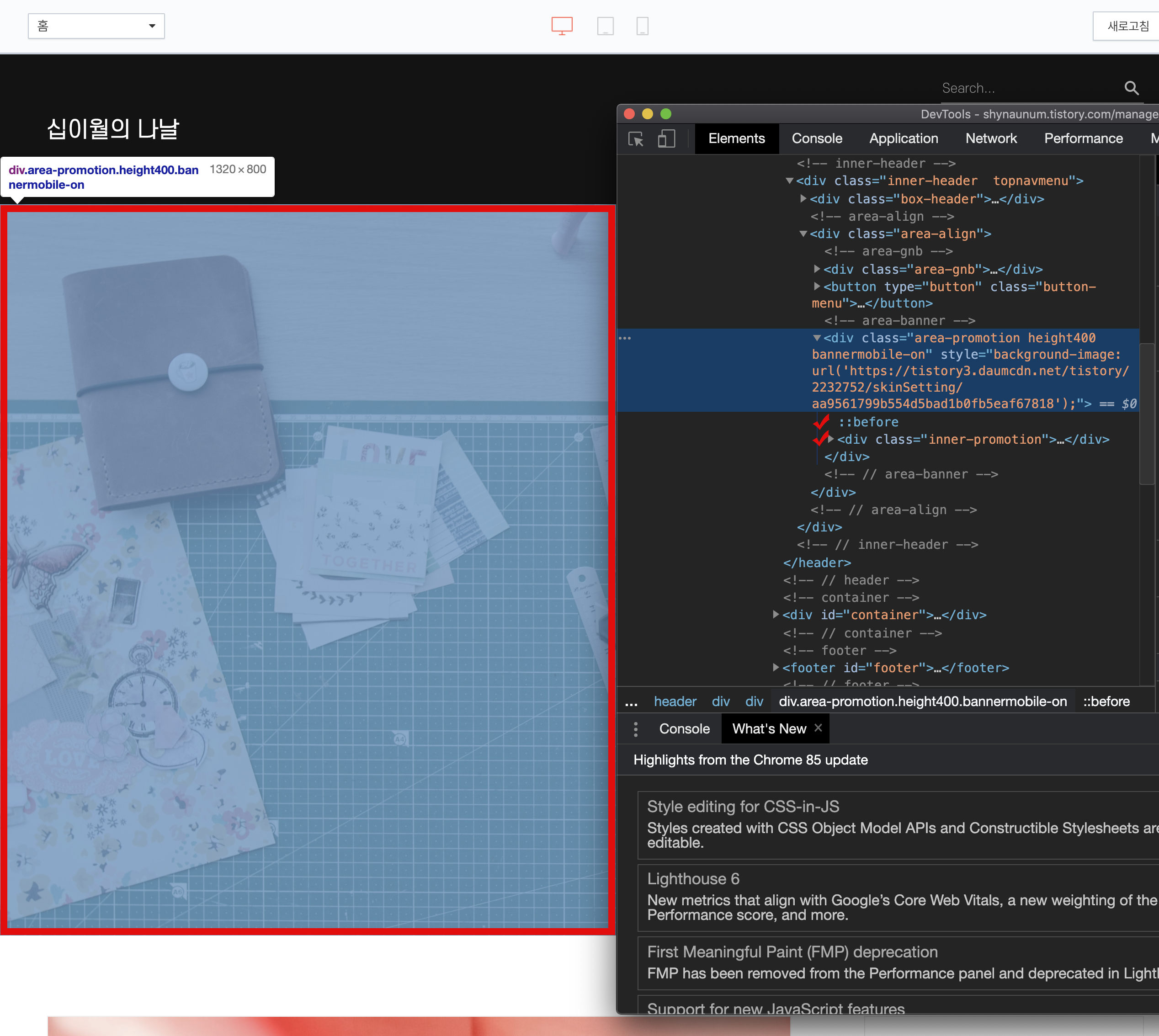Collapse the area-promotion div node
Screen dimensions: 1159x1036
(817, 338)
